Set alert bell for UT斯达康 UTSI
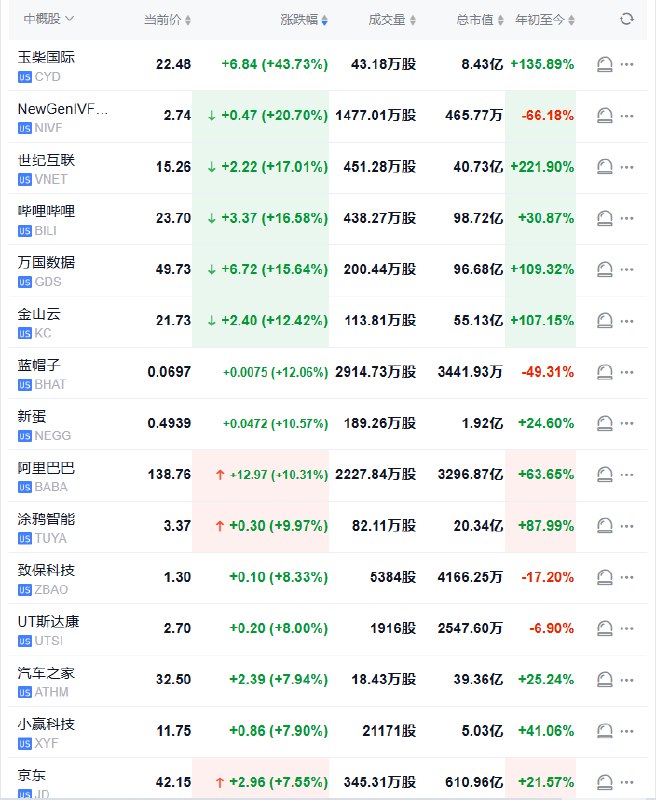656x800 pixels. coord(604,628)
